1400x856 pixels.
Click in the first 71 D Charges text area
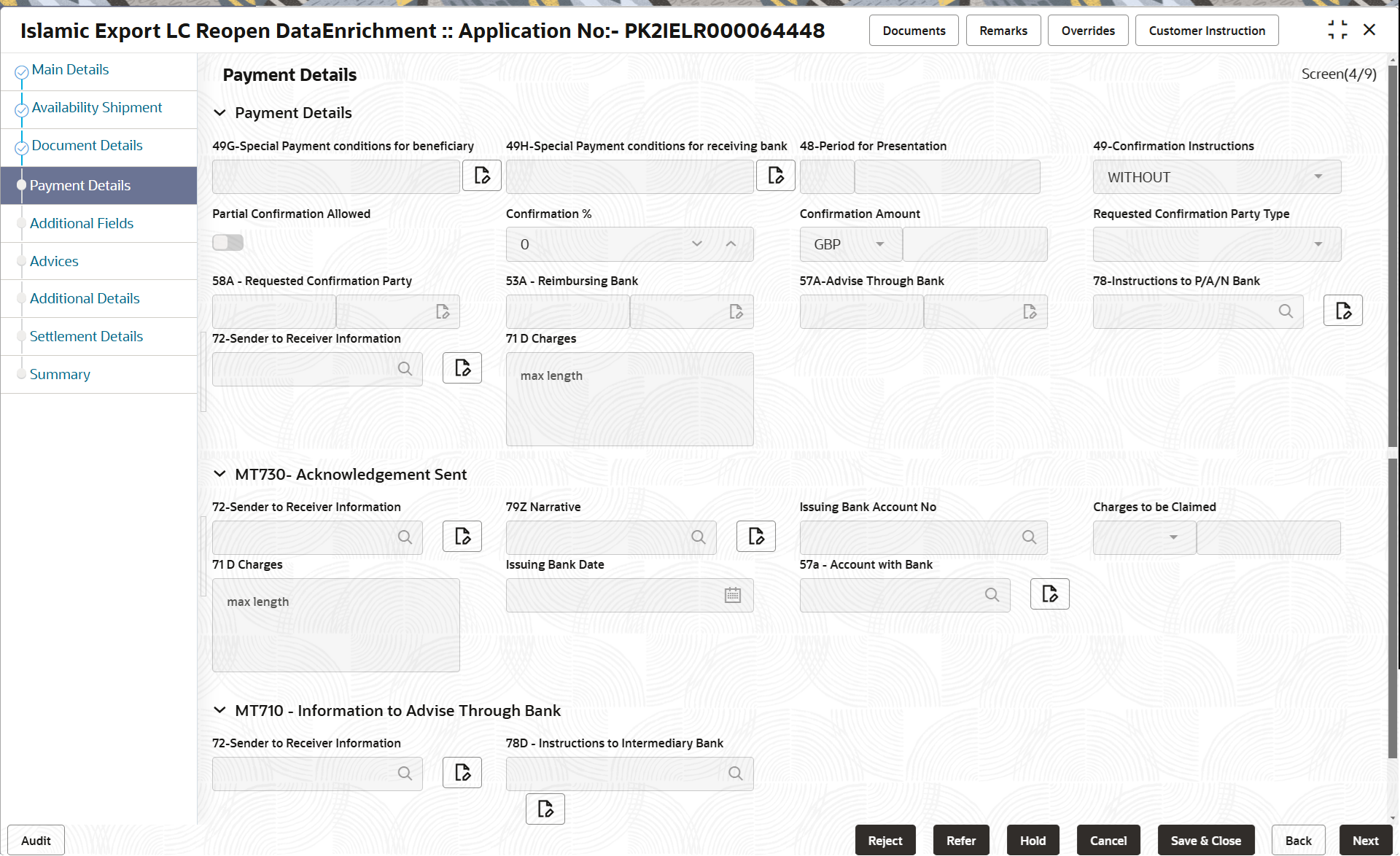[629, 400]
